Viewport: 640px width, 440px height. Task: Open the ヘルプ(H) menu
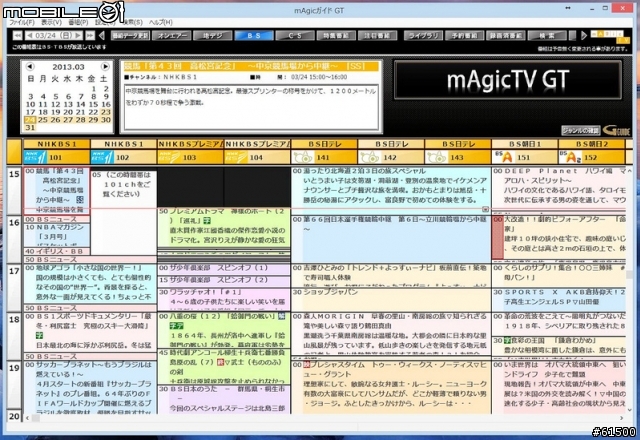pyautogui.click(x=161, y=22)
